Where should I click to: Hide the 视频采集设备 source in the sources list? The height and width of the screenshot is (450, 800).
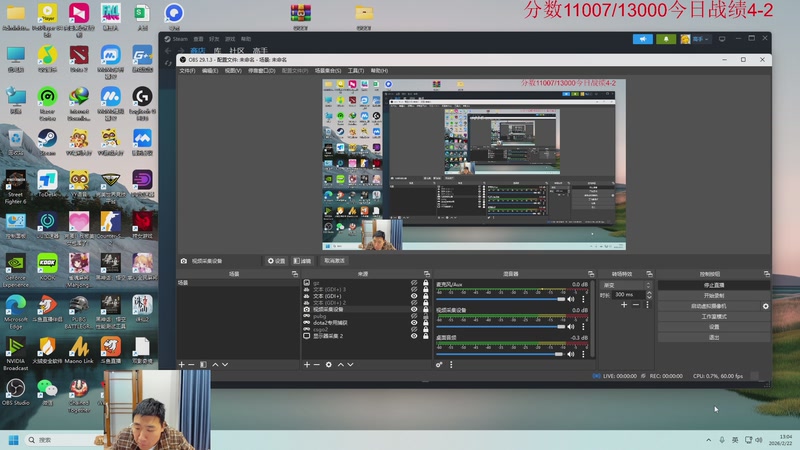(x=414, y=309)
